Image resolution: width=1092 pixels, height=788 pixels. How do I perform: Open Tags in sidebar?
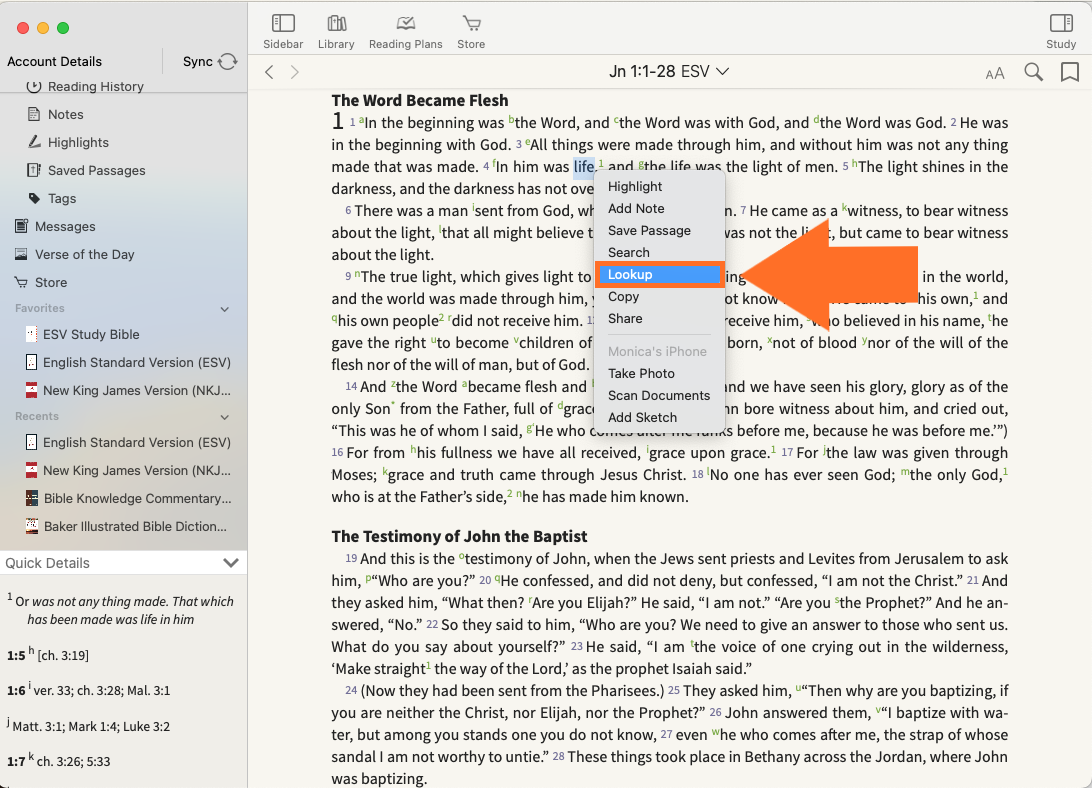point(62,199)
